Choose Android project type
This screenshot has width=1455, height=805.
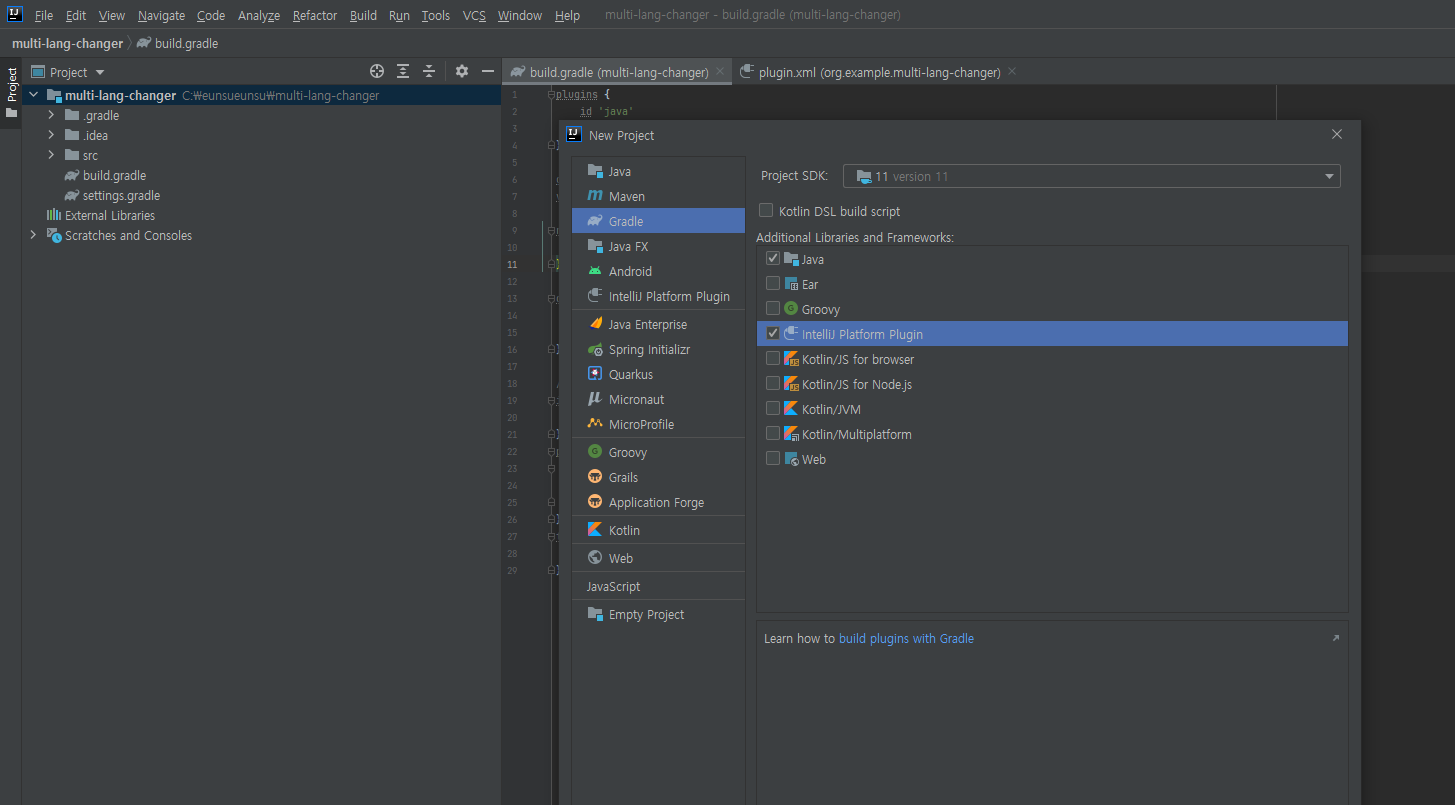[x=658, y=271]
